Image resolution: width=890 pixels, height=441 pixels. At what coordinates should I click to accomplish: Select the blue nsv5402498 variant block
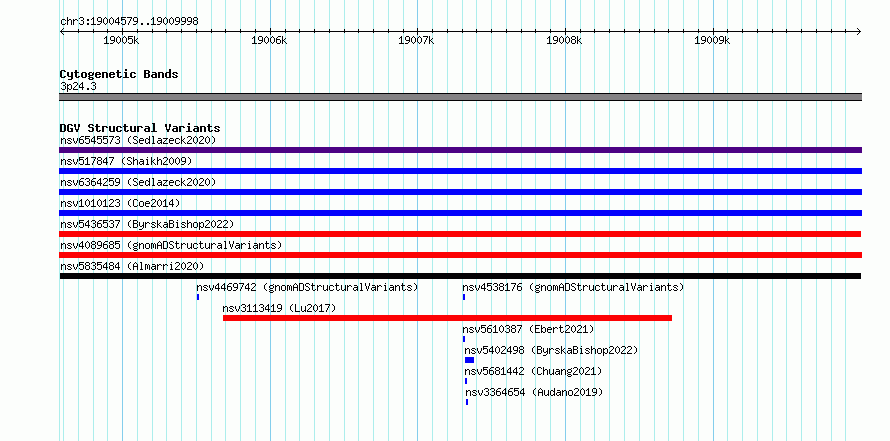click(x=469, y=360)
